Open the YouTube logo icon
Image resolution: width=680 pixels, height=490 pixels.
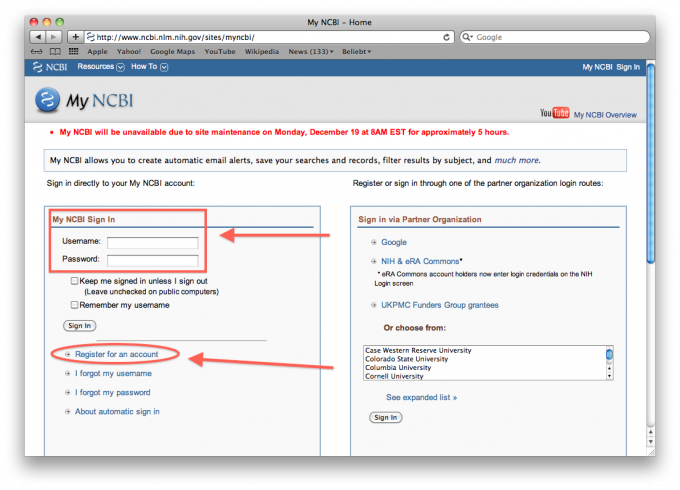554,113
